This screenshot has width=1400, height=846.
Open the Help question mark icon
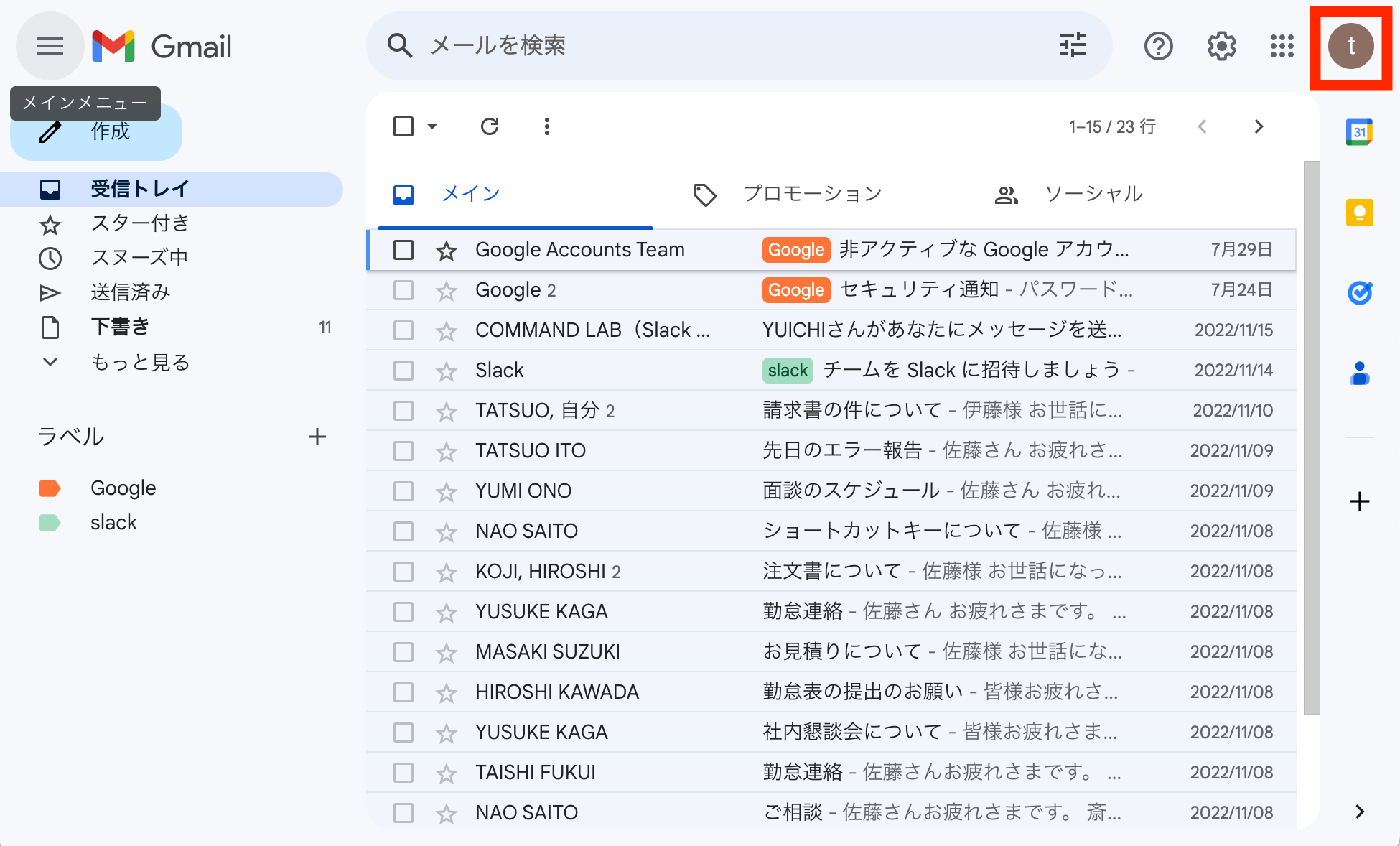[1159, 47]
